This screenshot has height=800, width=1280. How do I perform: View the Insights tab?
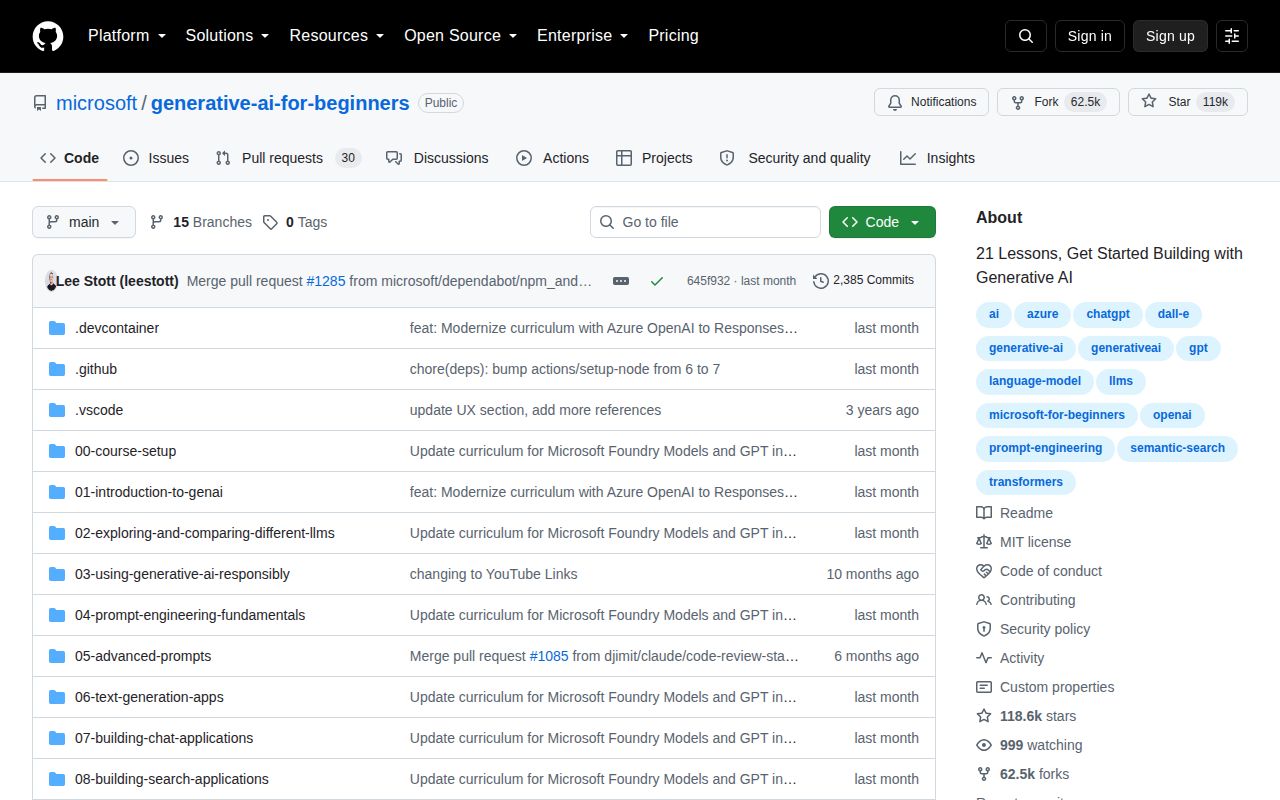[937, 158]
